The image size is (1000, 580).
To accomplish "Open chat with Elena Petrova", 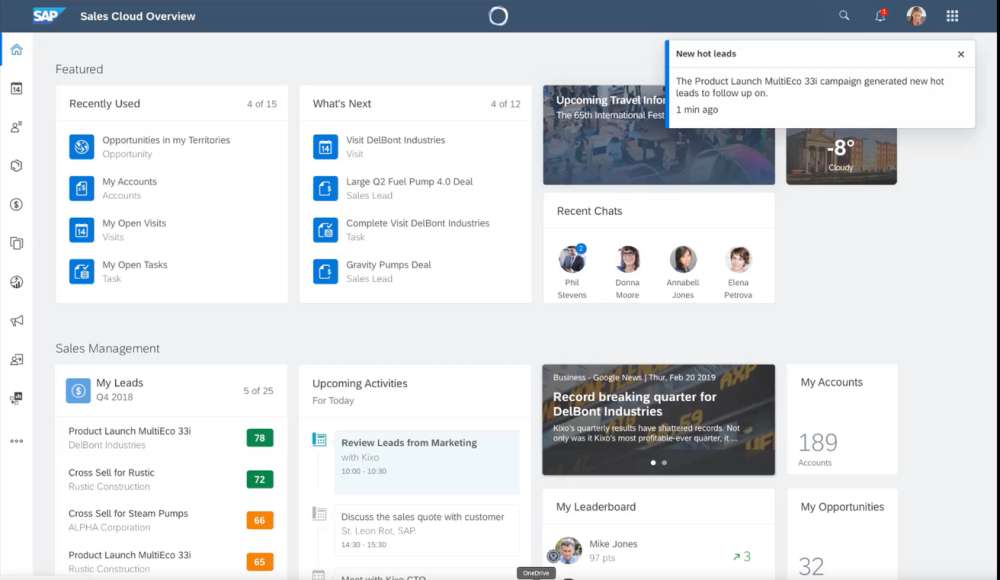I will [x=738, y=271].
